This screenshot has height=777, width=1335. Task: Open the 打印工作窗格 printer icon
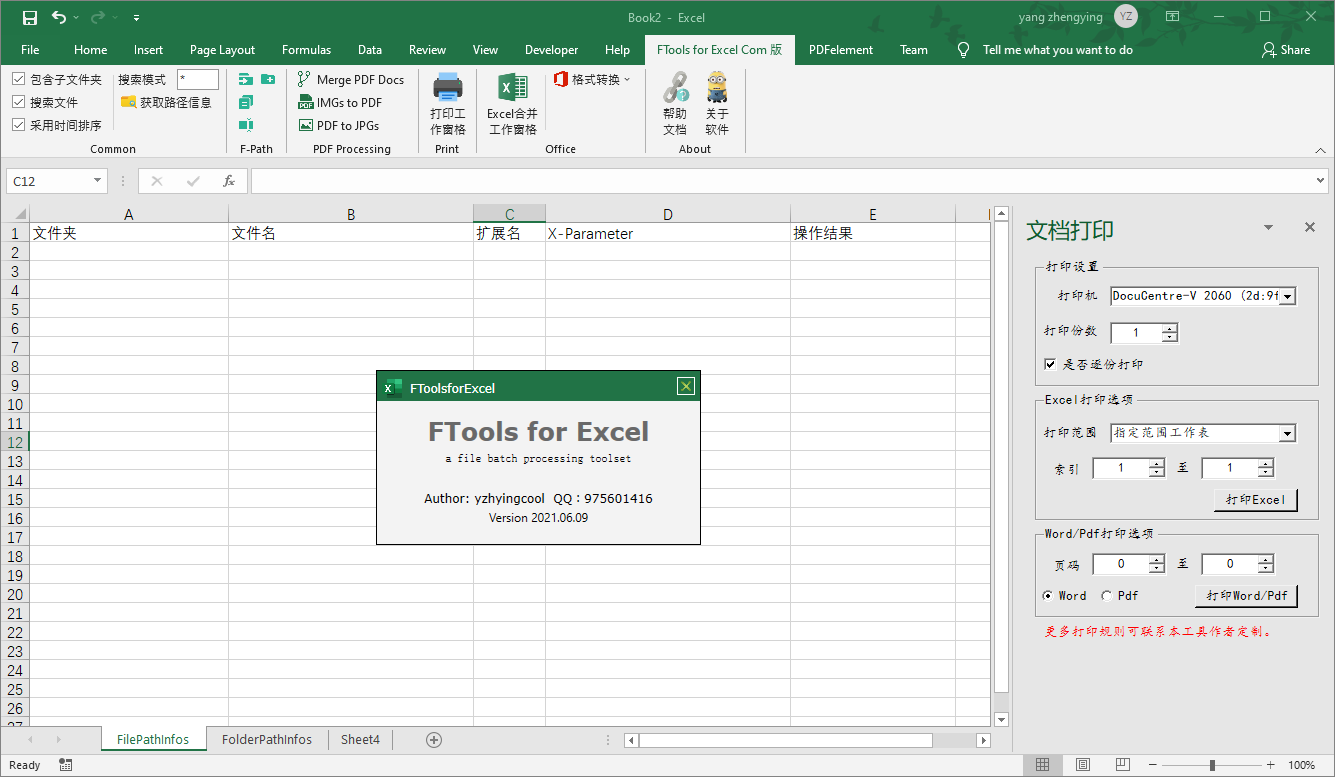pos(447,87)
